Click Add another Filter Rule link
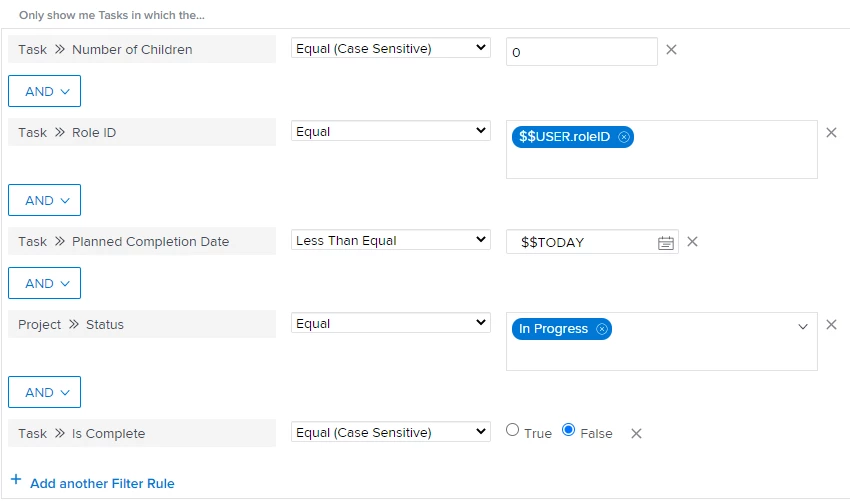 pos(102,484)
